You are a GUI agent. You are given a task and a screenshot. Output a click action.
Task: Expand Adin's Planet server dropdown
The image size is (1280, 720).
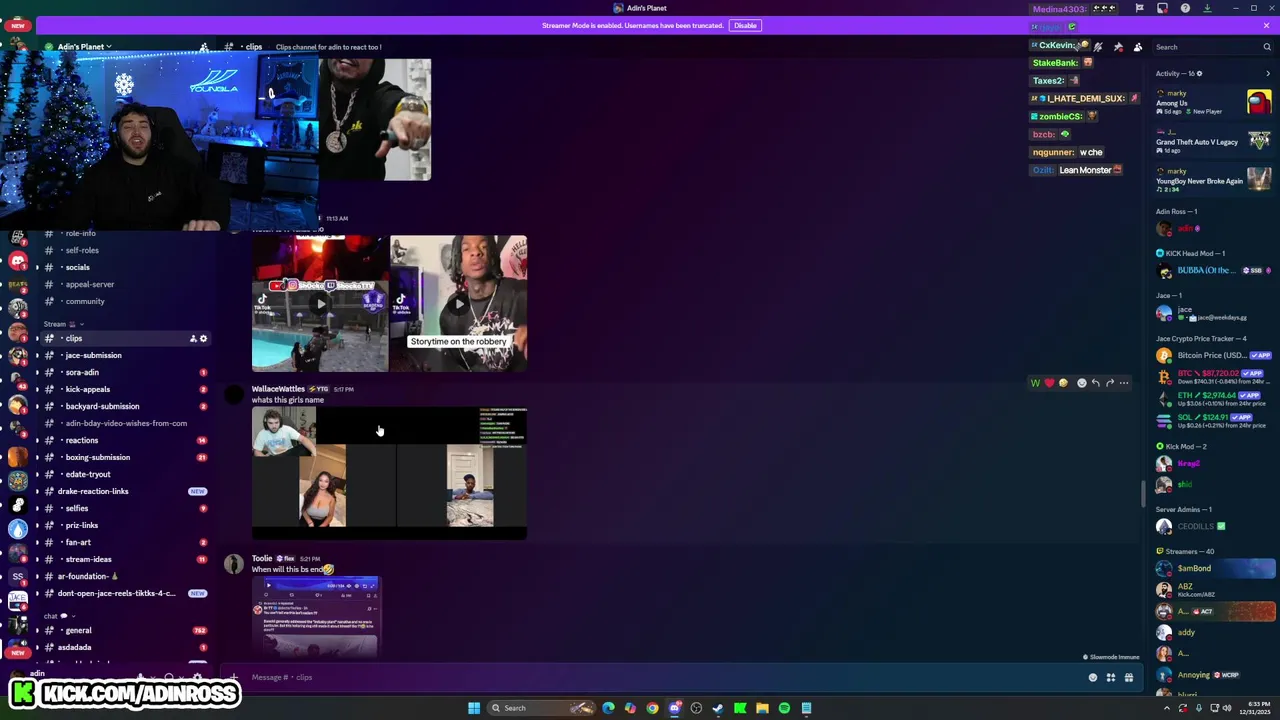click(x=85, y=47)
